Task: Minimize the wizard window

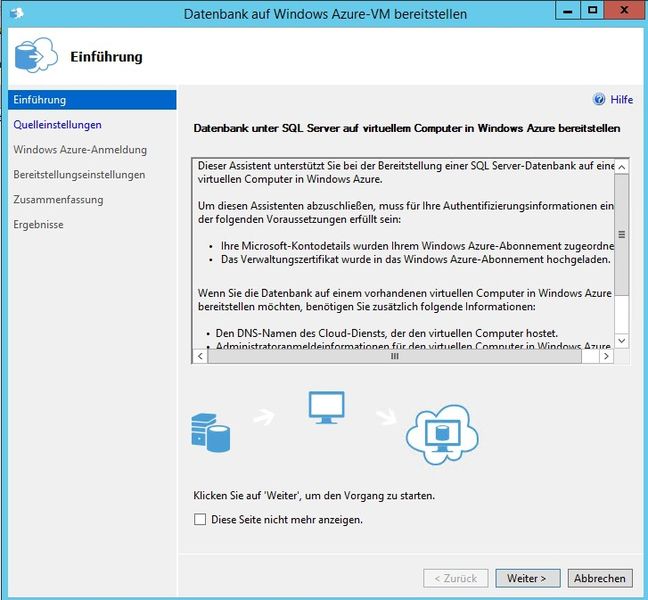Action: pyautogui.click(x=568, y=10)
